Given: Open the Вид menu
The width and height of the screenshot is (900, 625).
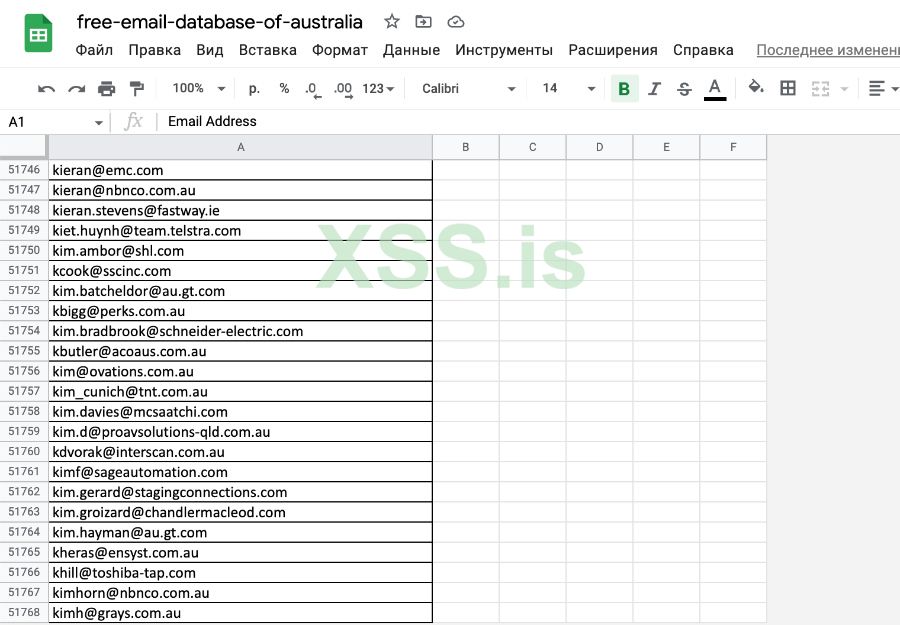Looking at the screenshot, I should click(210, 51).
